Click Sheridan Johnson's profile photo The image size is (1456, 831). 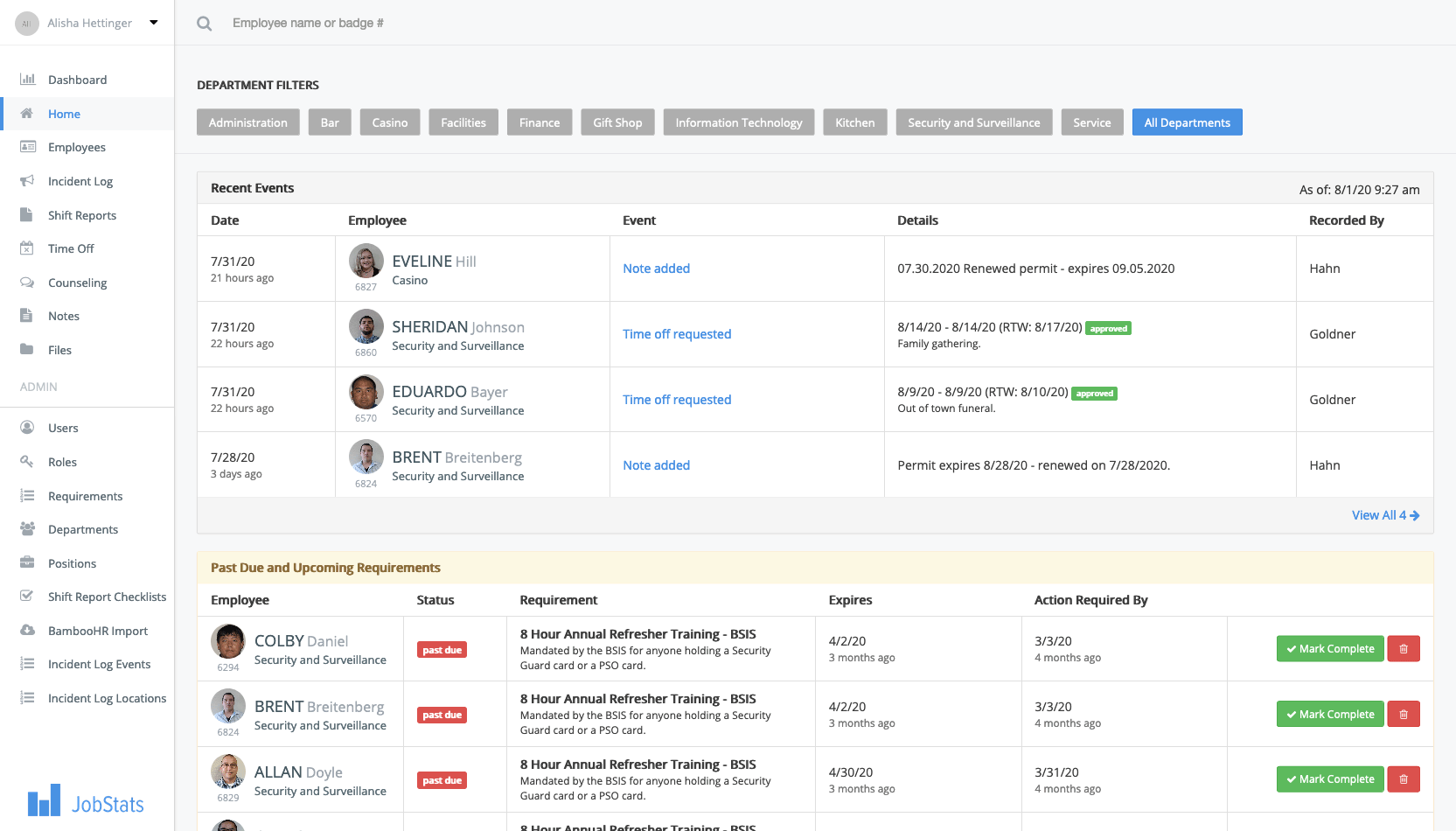point(366,326)
